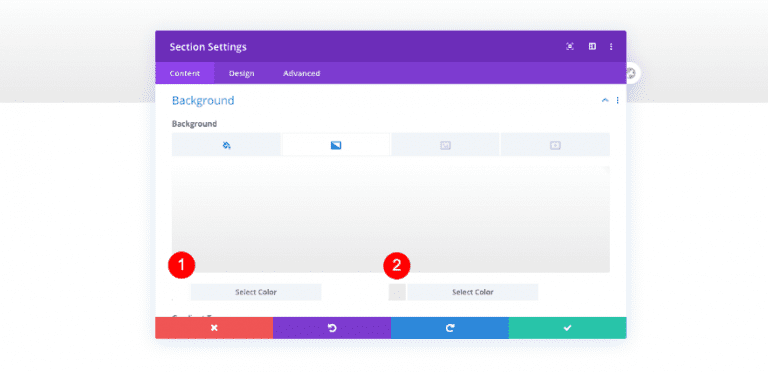
Task: Select the Background Gradient tab icon
Action: coord(336,145)
